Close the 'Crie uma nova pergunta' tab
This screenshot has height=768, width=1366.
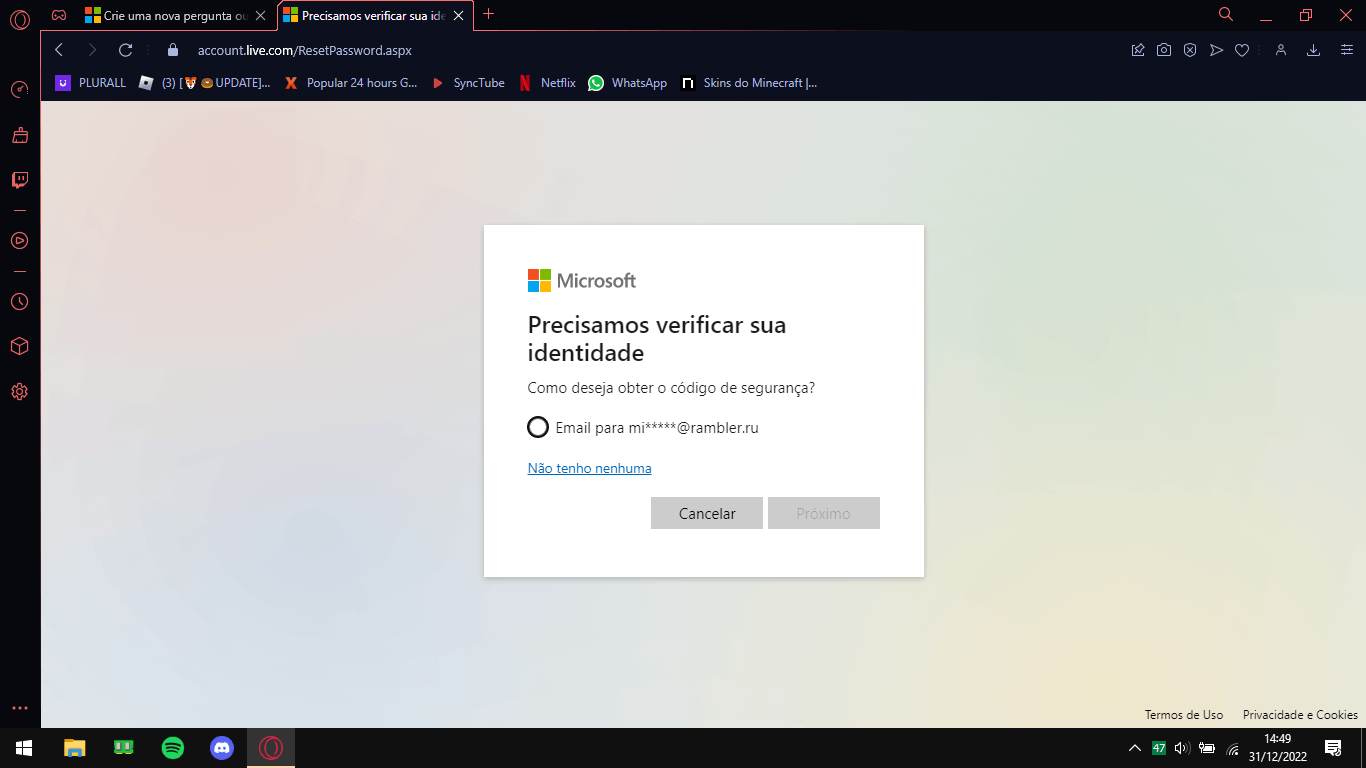pos(261,15)
